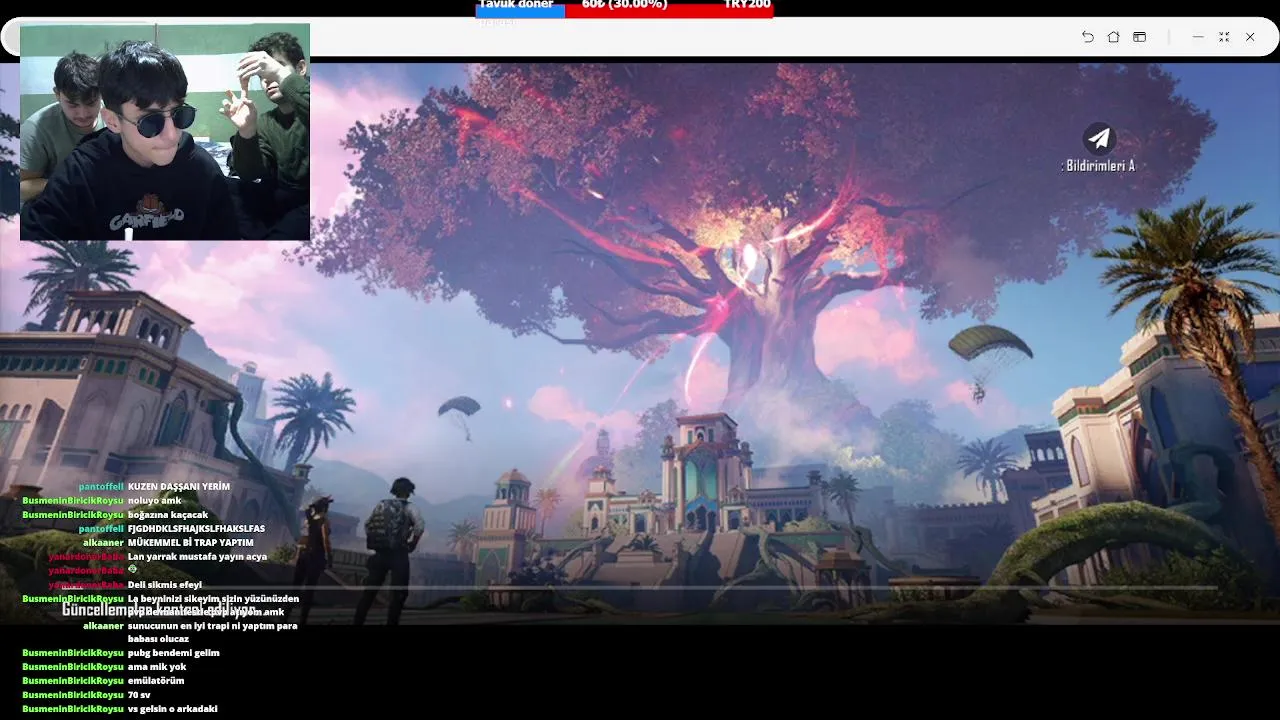Viewport: 1280px width, 720px height.
Task: Click the game loading progress bar
Action: [x=640, y=587]
